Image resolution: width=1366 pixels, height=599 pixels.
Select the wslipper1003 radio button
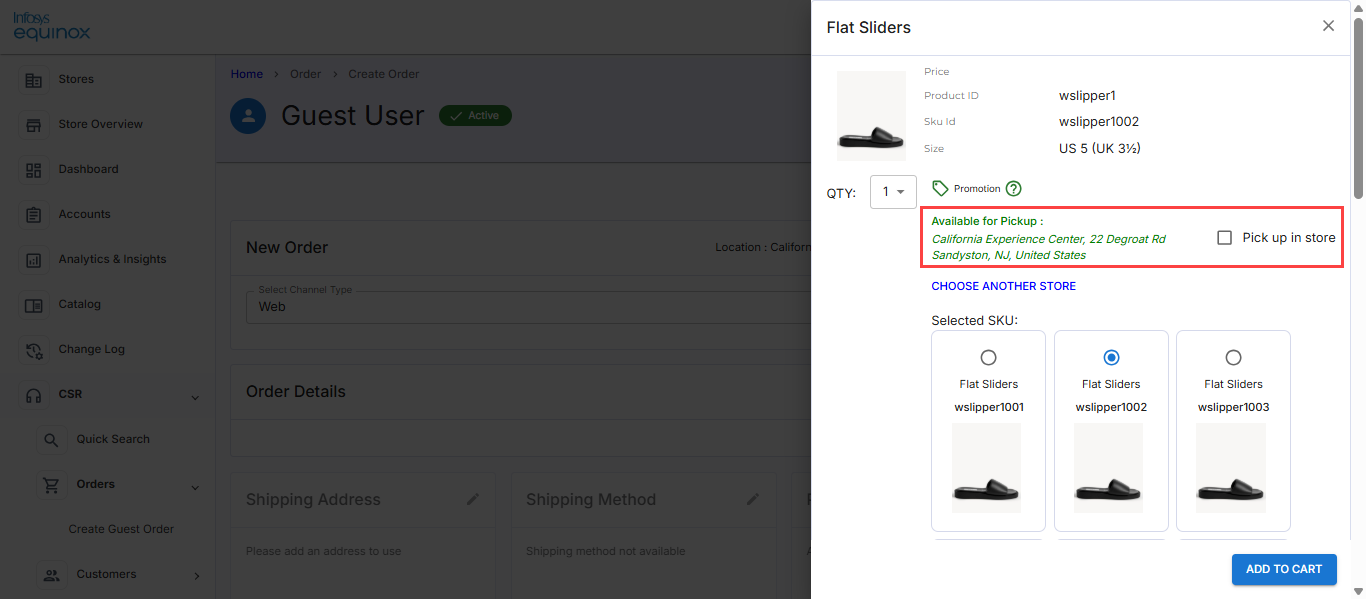pyautogui.click(x=1233, y=357)
